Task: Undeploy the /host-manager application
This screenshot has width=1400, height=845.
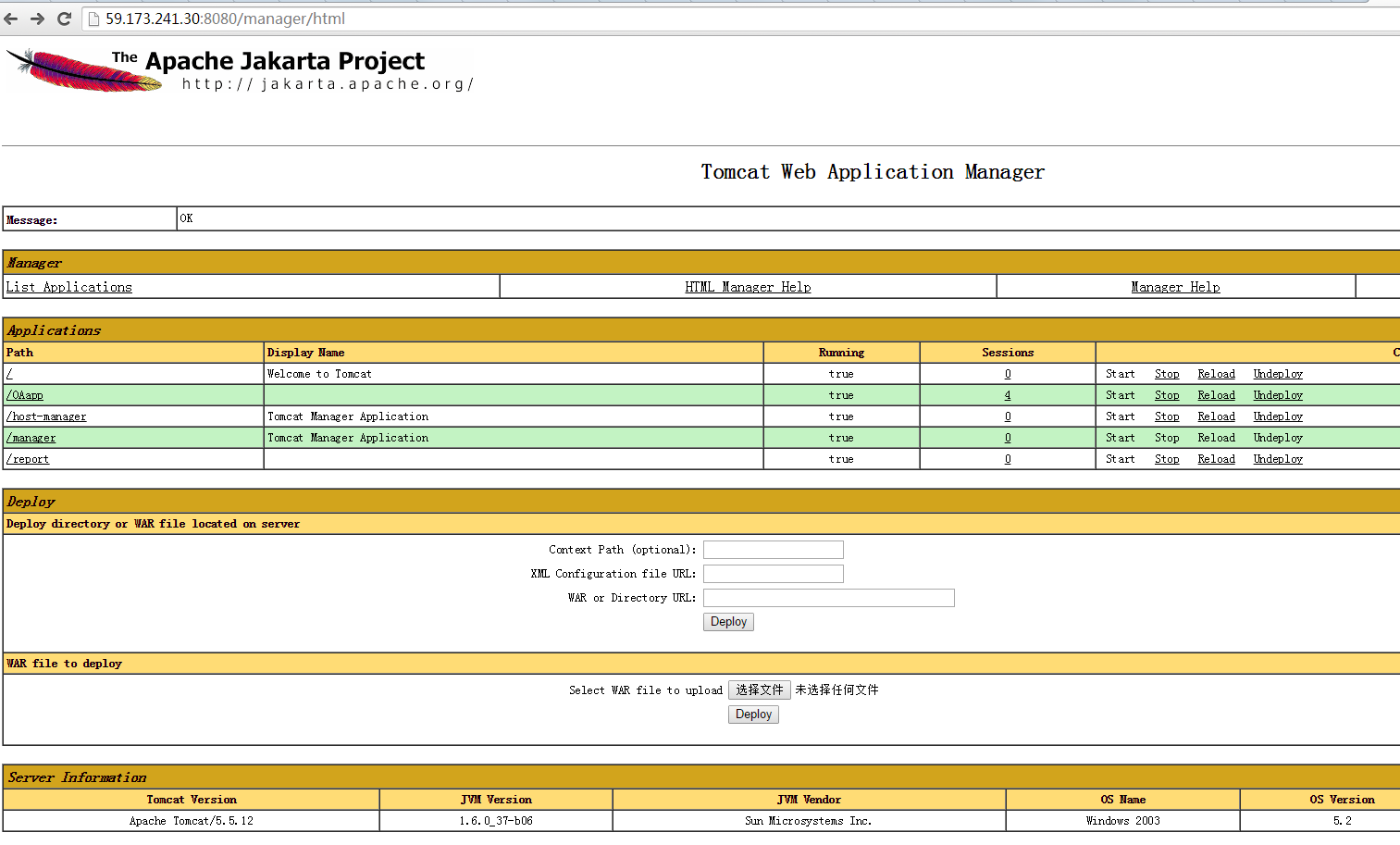Action: tap(1278, 416)
